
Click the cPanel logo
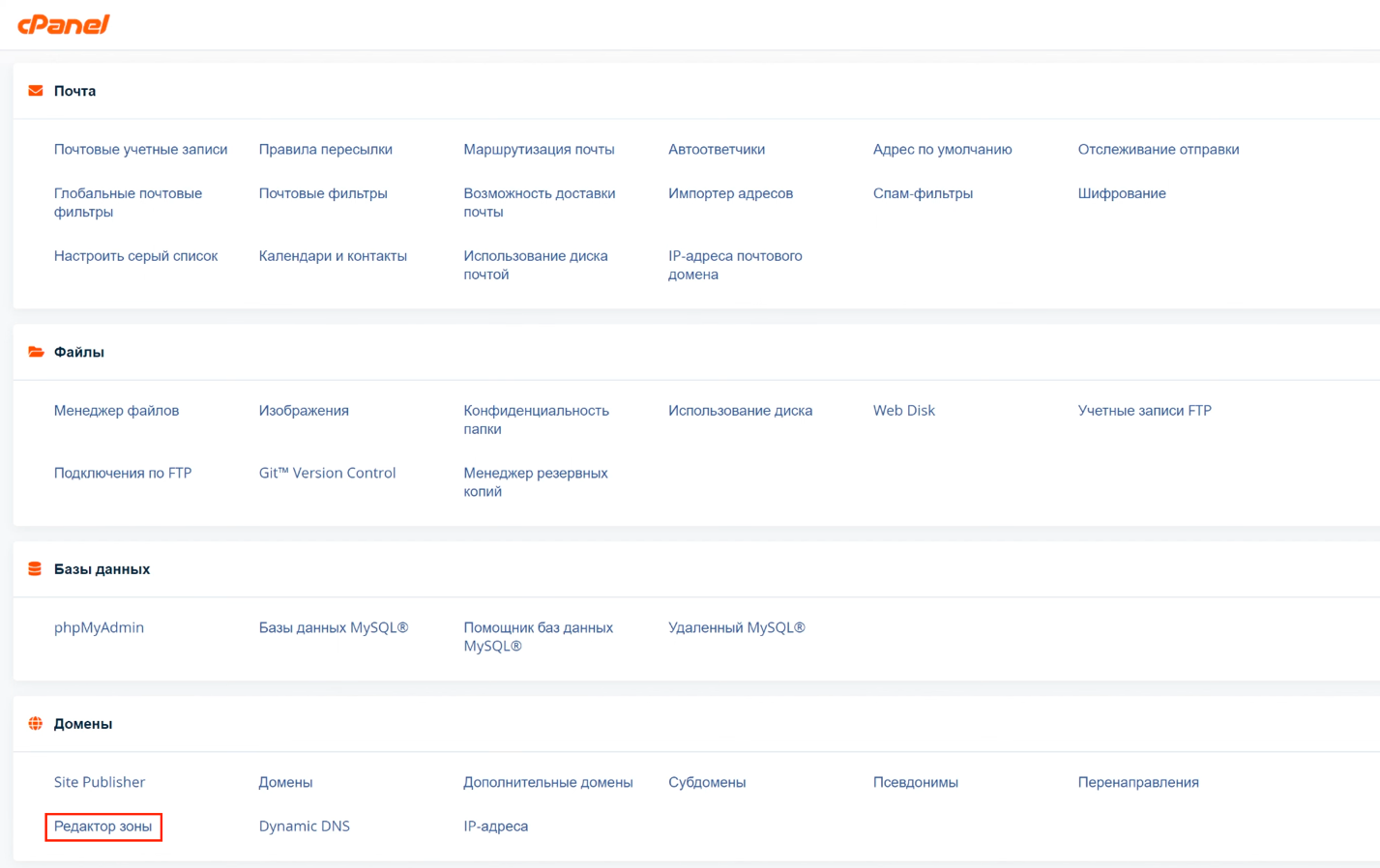click(64, 24)
